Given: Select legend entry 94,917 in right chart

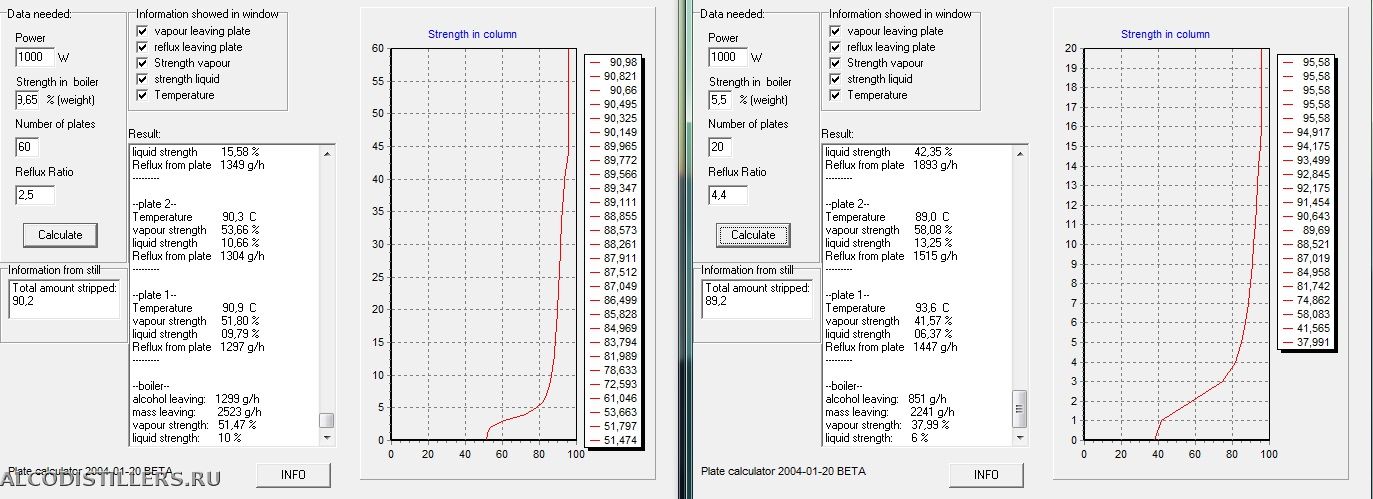Looking at the screenshot, I should [x=1306, y=132].
